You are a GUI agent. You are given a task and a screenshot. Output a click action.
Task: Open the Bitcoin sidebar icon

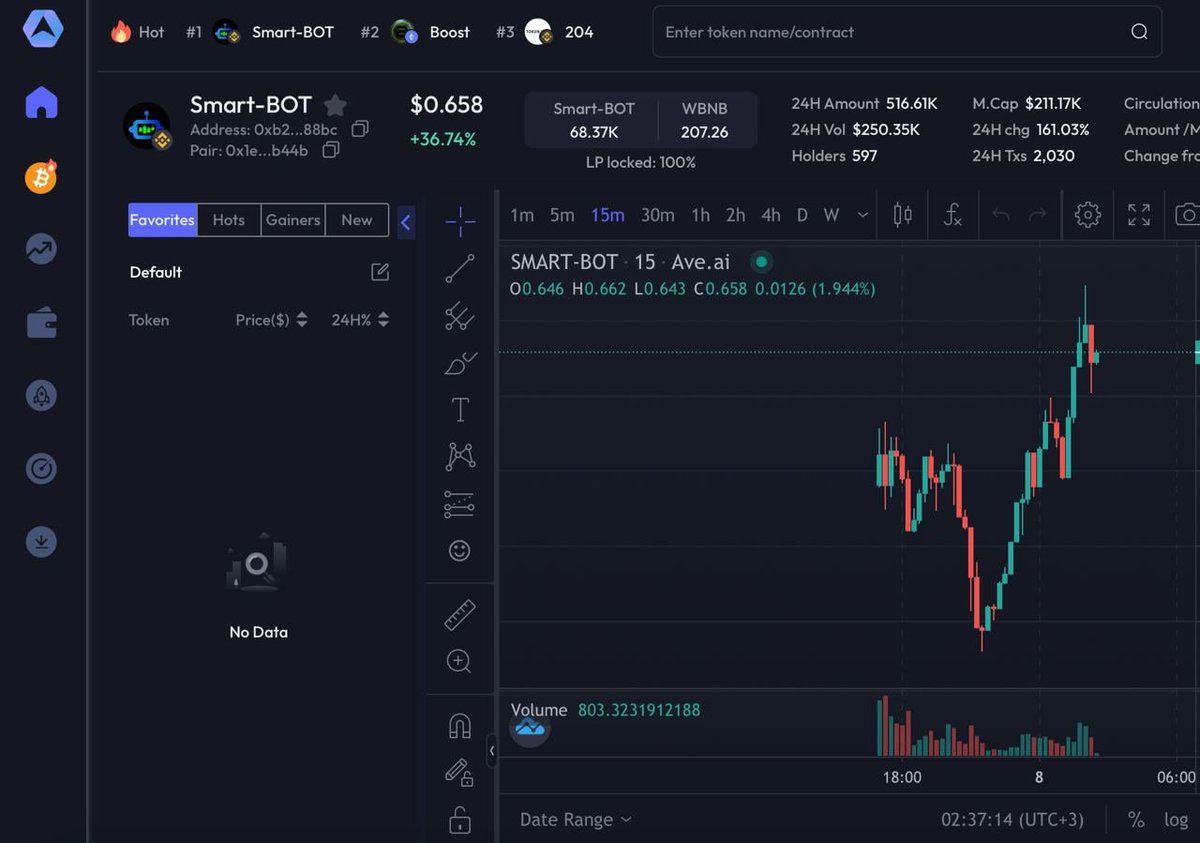pos(41,177)
